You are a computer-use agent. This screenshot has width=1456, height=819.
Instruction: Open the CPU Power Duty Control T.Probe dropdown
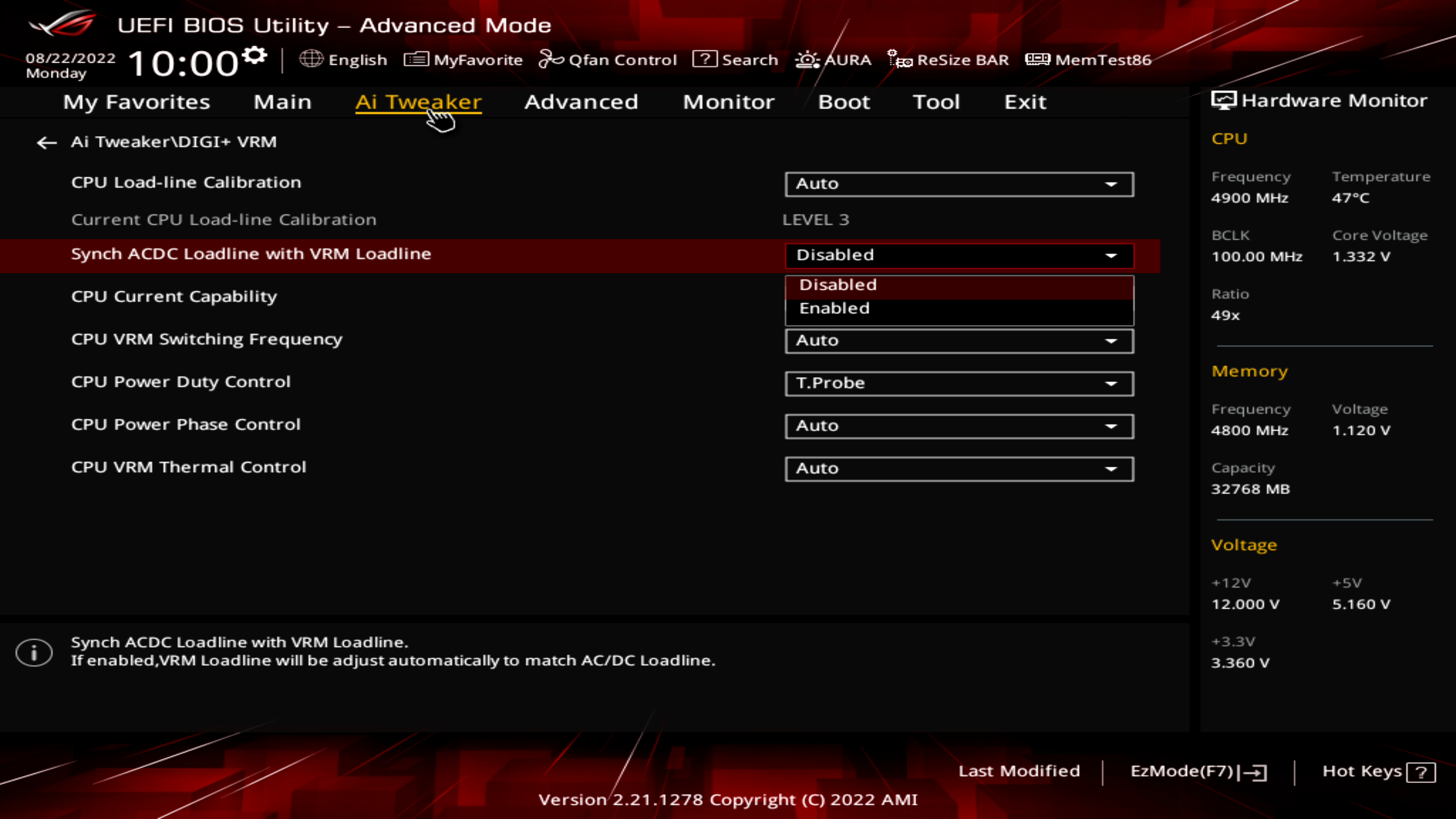coord(959,384)
